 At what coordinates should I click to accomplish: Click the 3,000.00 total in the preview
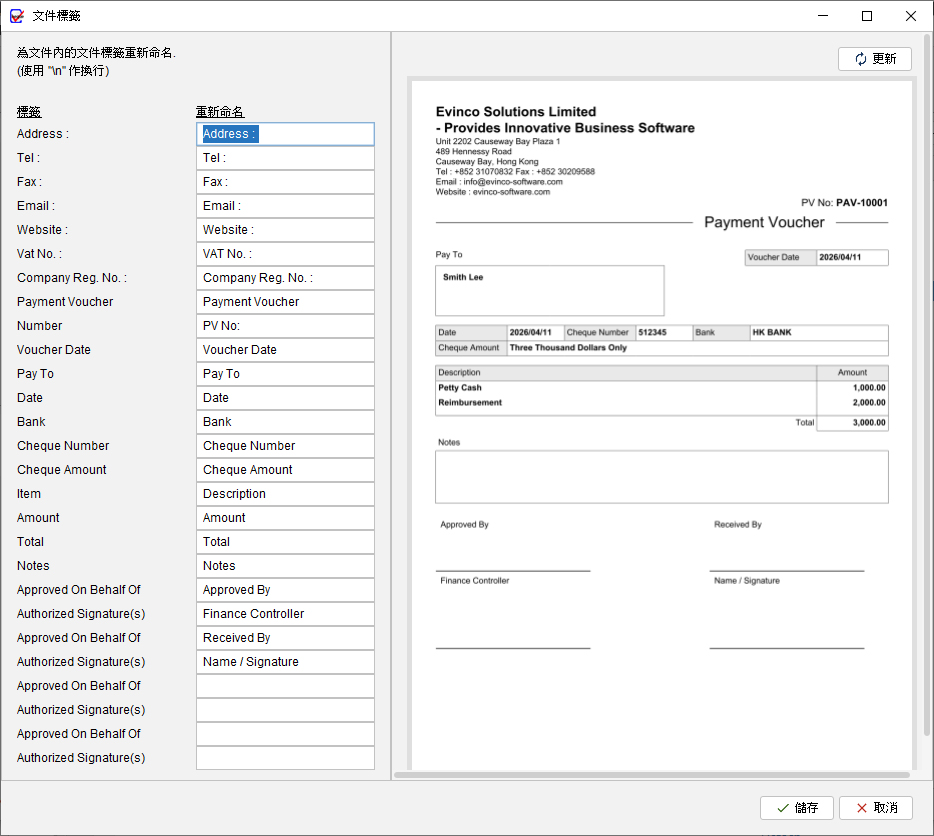[869, 422]
